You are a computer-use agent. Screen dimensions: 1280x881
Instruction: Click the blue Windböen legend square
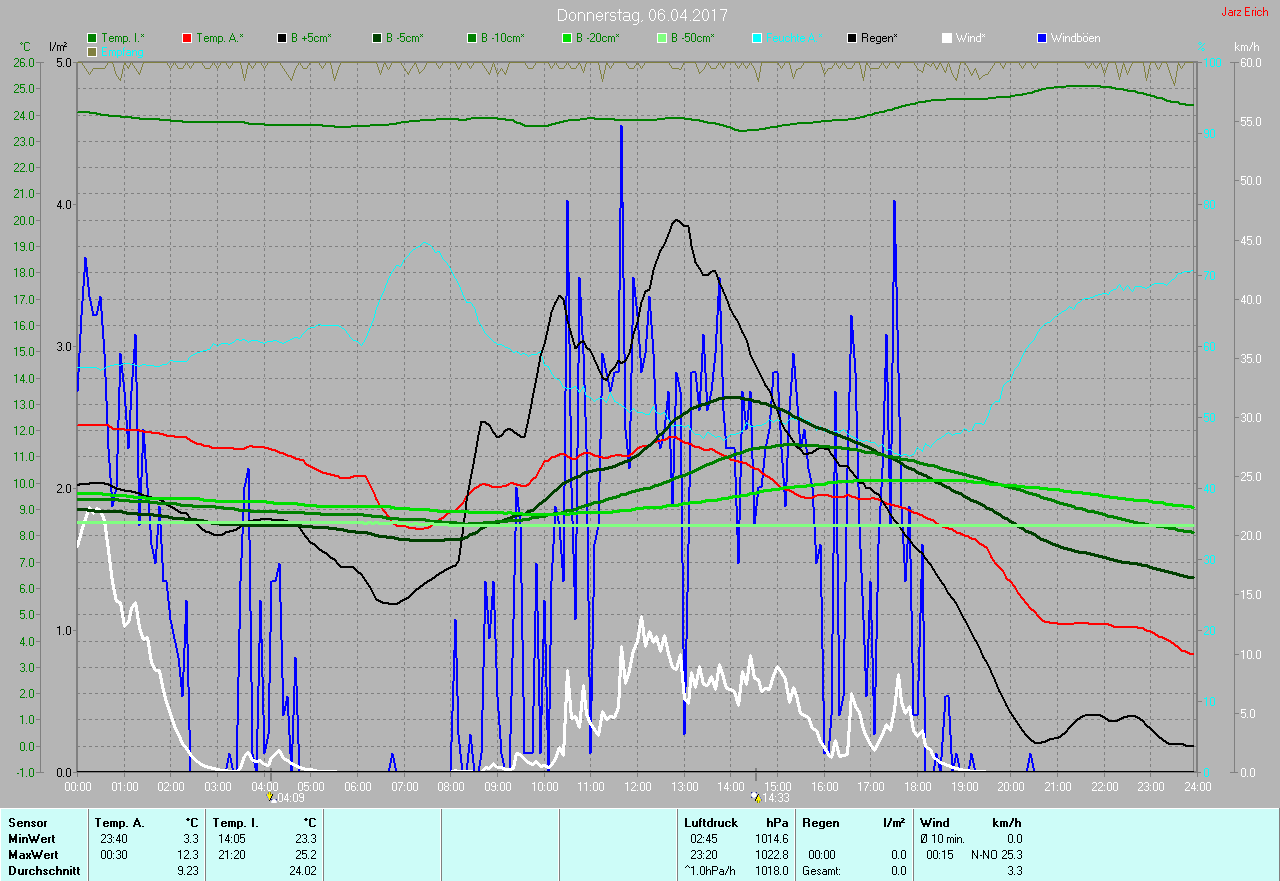tap(1042, 38)
